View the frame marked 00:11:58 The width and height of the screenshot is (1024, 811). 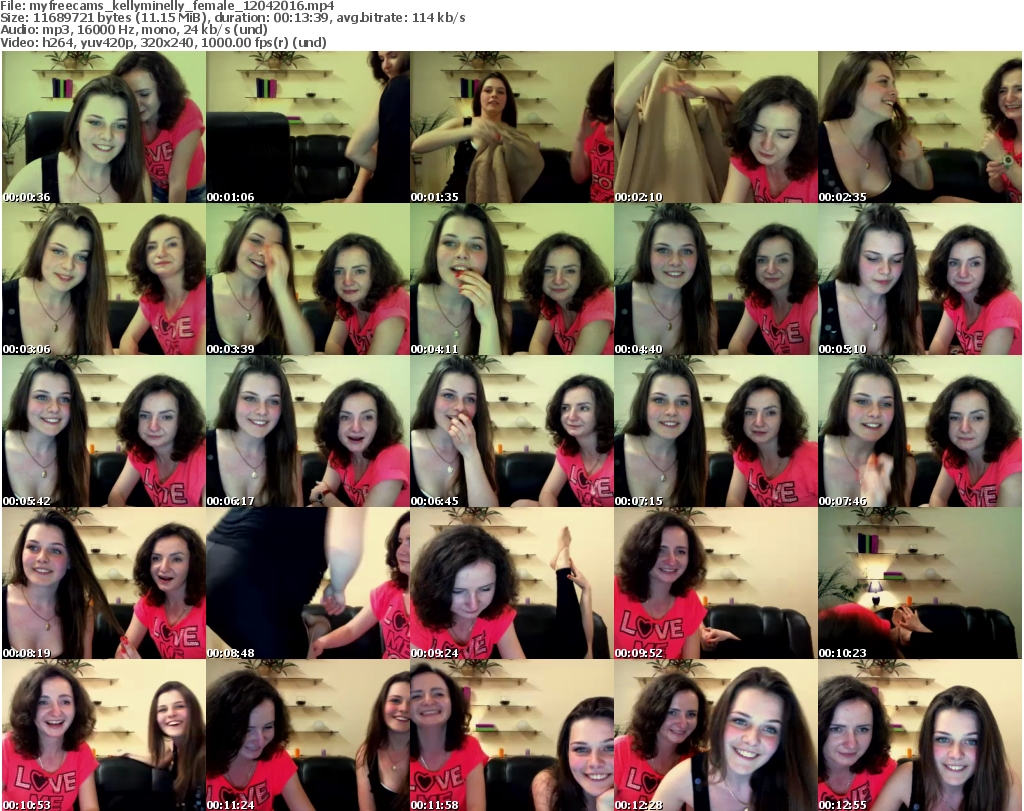pos(512,735)
